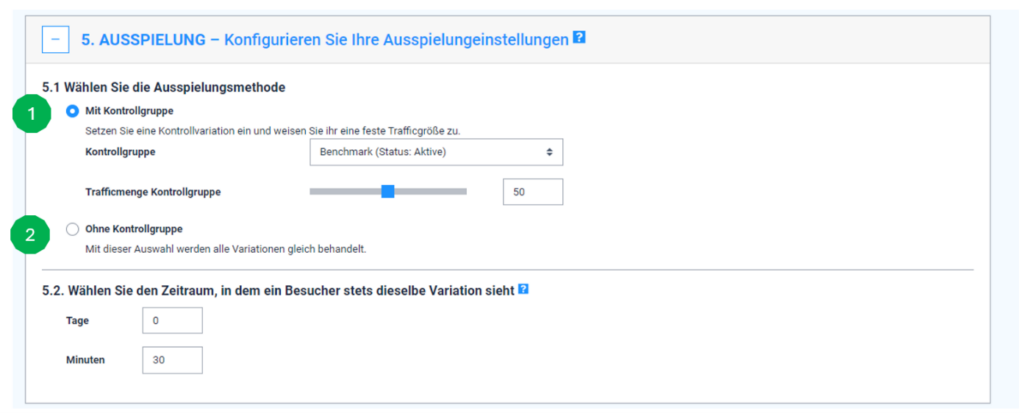Click the 'Trafficmenge Kontrollgruppe' label
This screenshot has height=413, width=1024.
(154, 191)
